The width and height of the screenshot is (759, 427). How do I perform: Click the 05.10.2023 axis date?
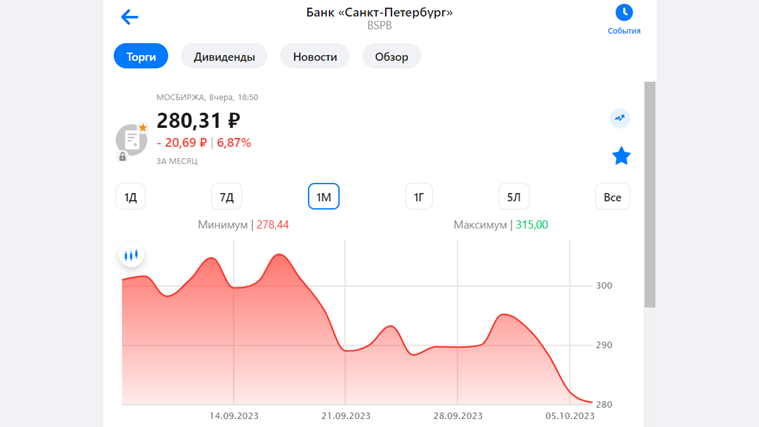570,416
